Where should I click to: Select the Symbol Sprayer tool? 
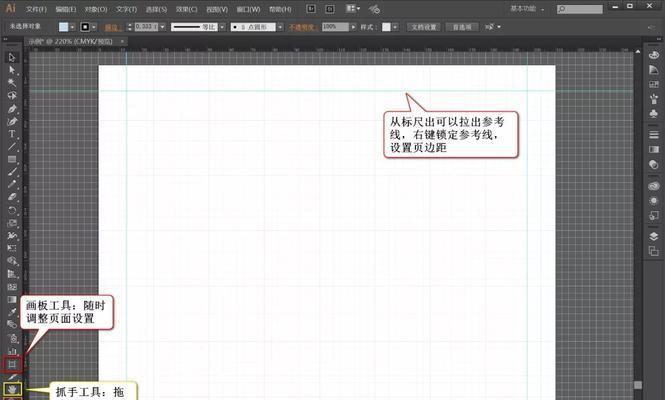(12, 338)
